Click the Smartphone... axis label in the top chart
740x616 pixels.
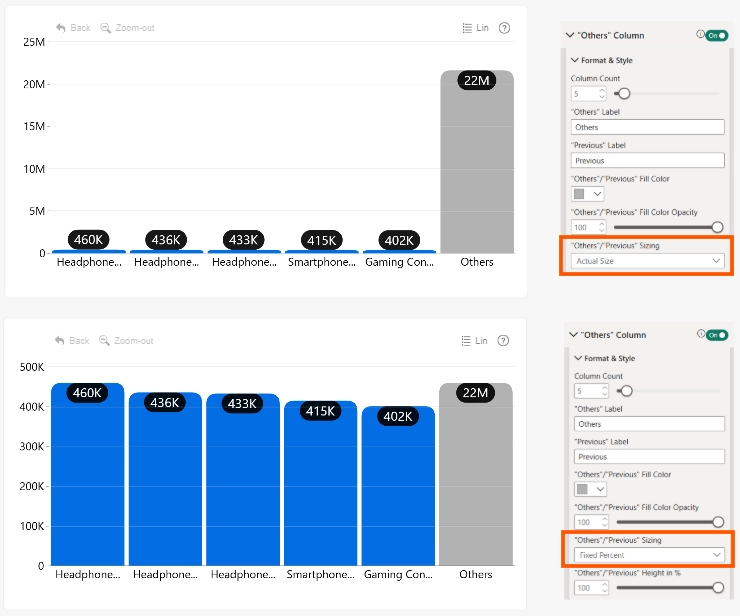[321, 262]
